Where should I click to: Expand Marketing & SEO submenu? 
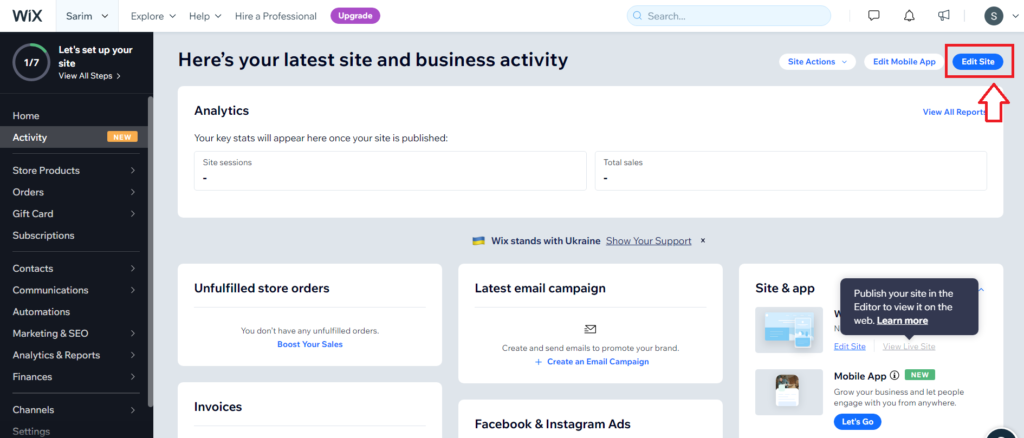pos(76,334)
